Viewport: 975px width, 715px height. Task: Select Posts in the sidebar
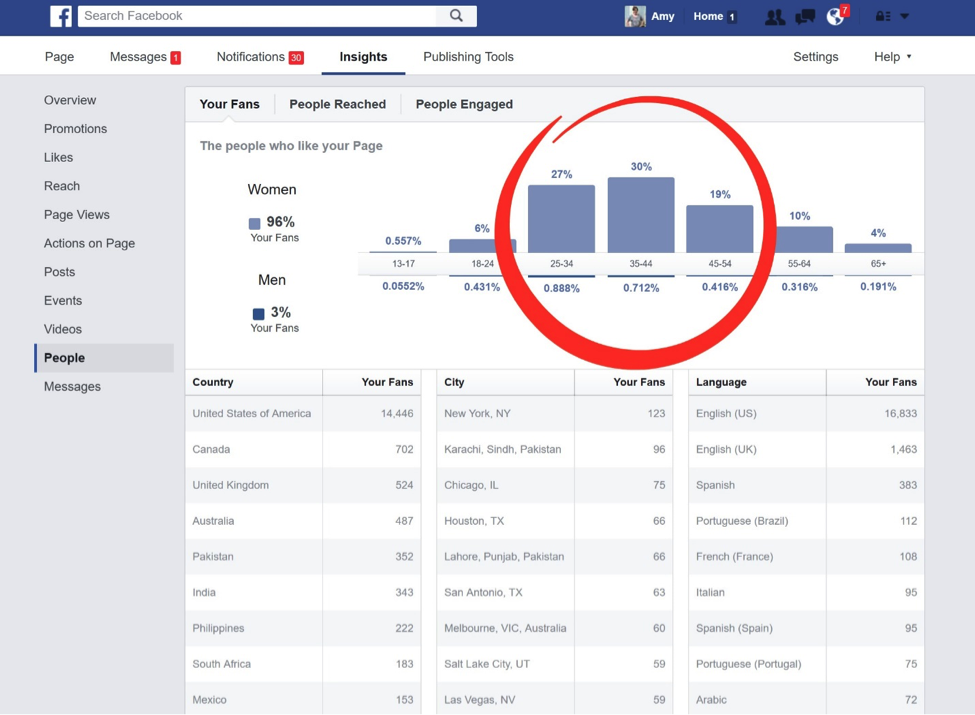[x=59, y=272]
